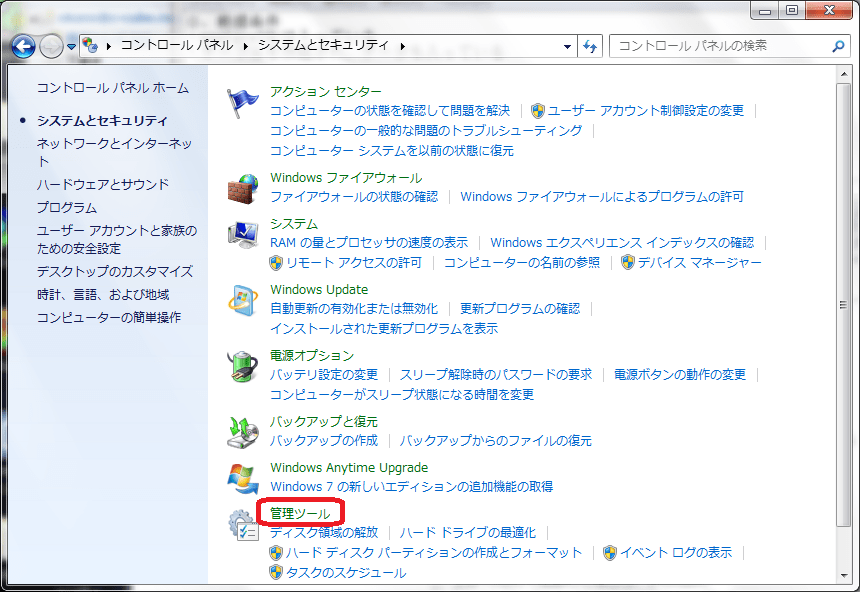The width and height of the screenshot is (860, 592).
Task: Click コンピューターの状態を確認して問題を解決
Action: [x=390, y=111]
